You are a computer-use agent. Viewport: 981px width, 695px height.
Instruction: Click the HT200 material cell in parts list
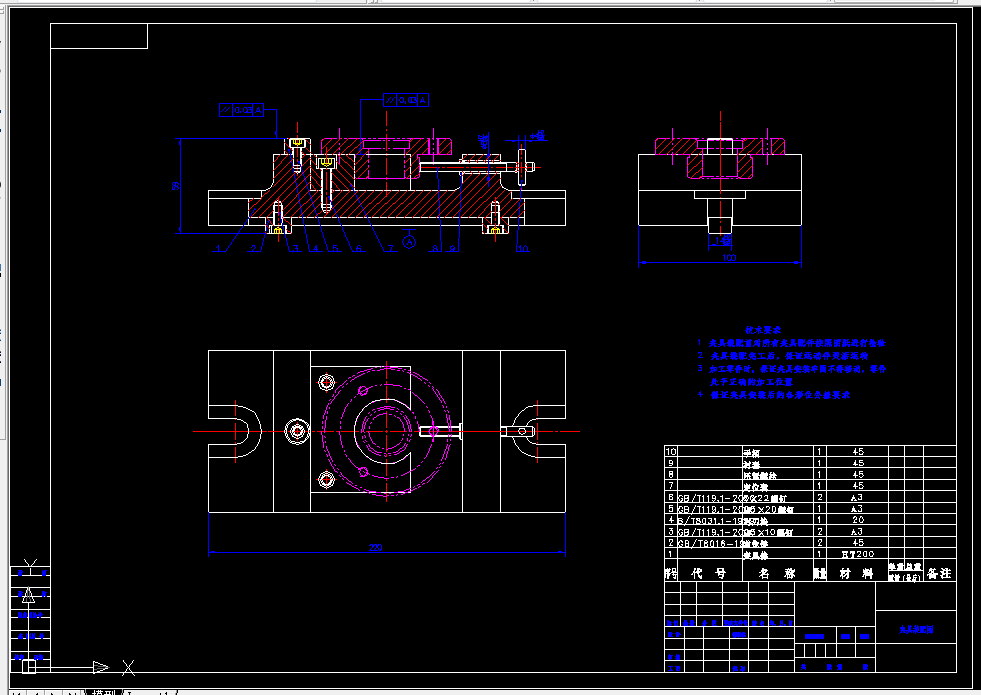858,554
